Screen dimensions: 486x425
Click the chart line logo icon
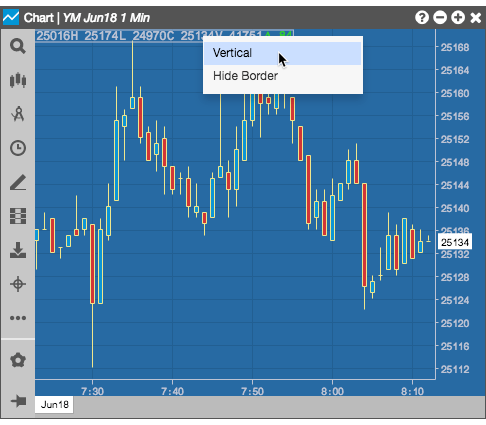tap(11, 17)
